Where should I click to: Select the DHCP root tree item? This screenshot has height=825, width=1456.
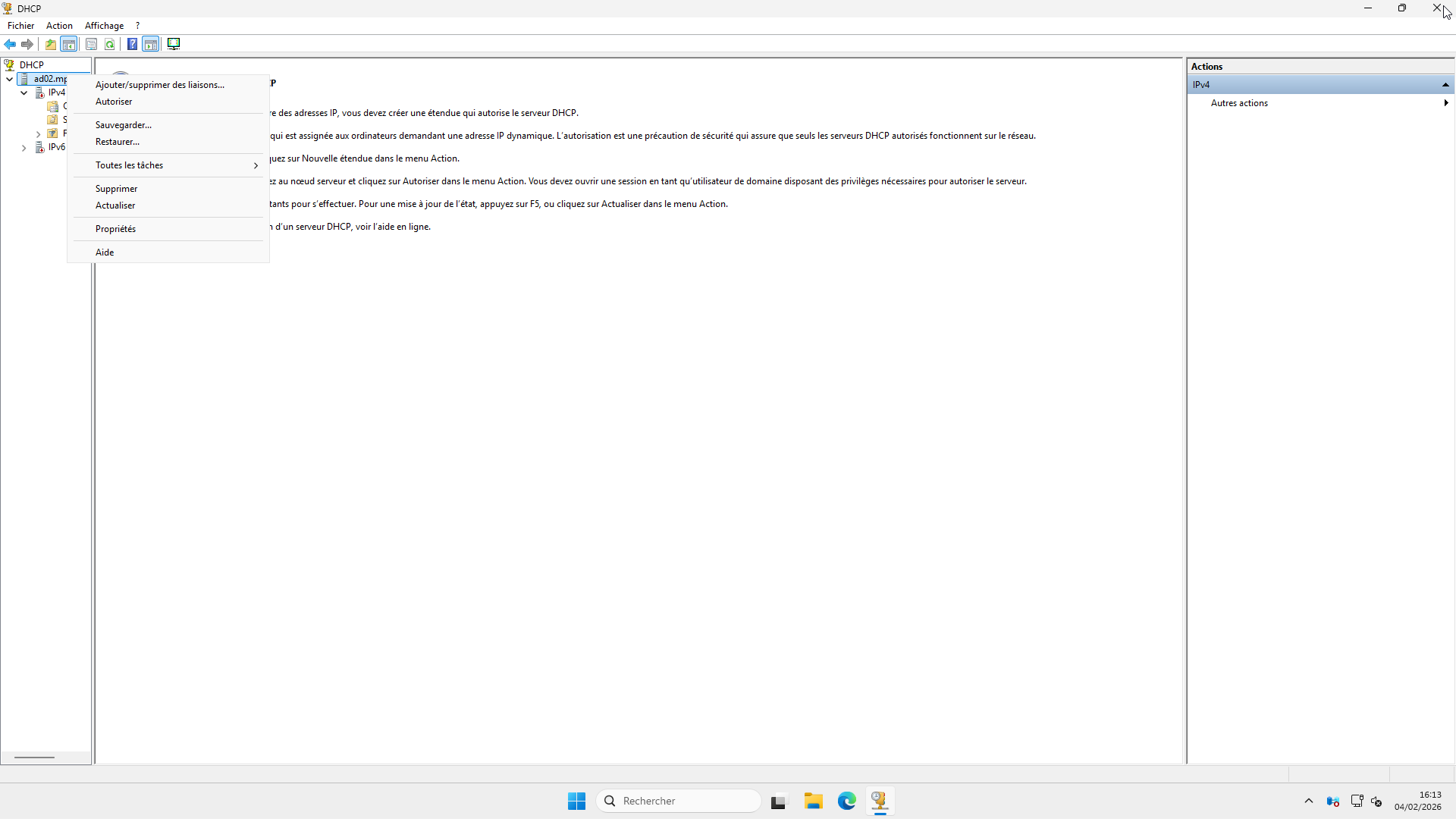pyautogui.click(x=31, y=65)
